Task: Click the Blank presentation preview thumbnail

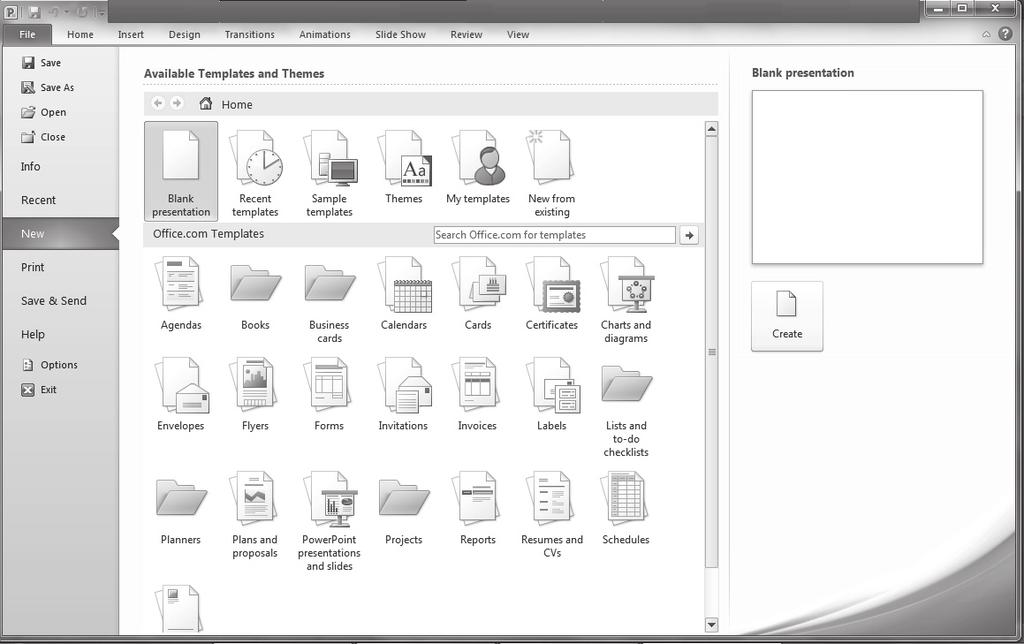Action: click(x=867, y=177)
